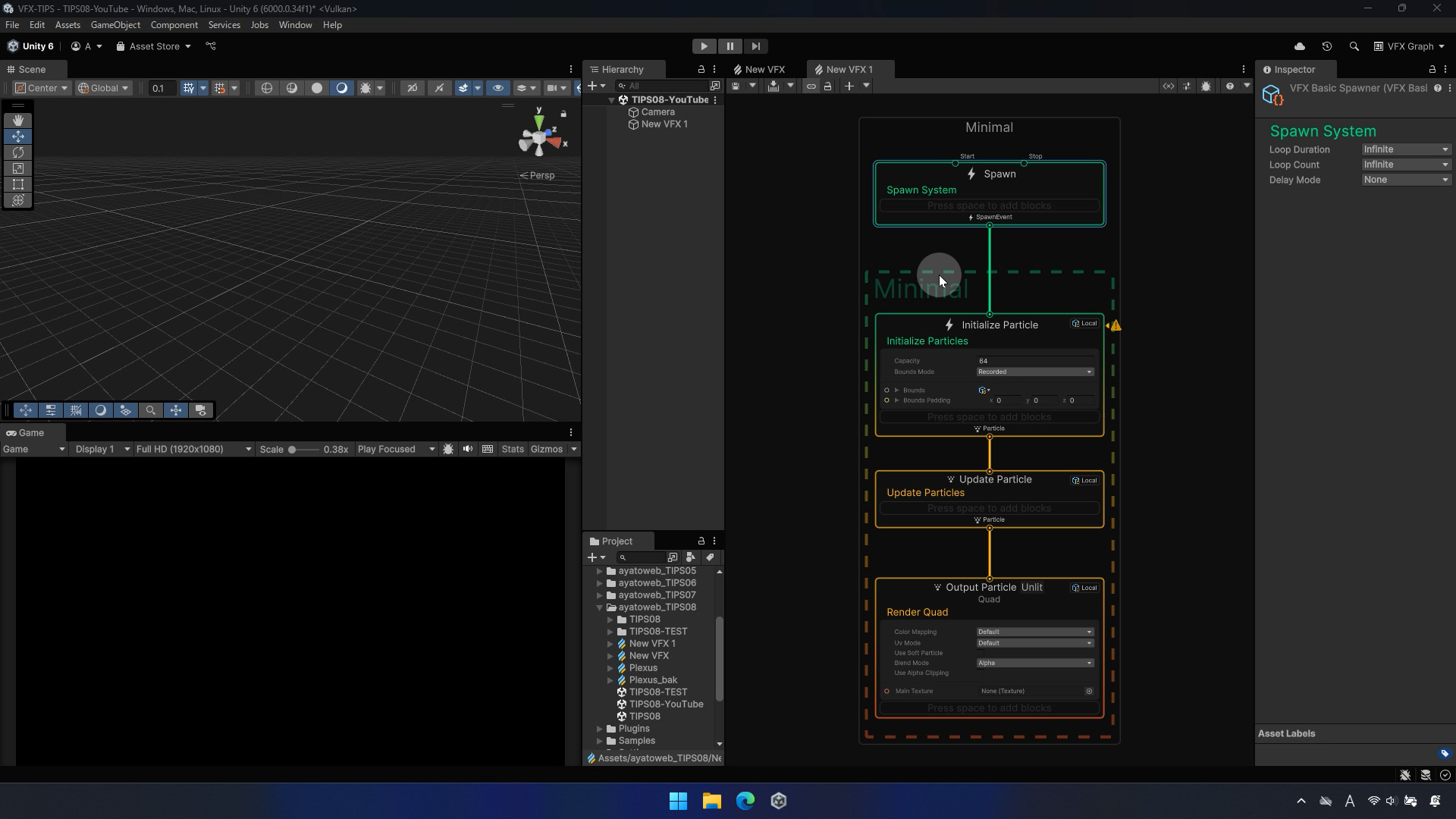The image size is (1456, 819).
Task: Open the GameObject menu
Action: (115, 25)
